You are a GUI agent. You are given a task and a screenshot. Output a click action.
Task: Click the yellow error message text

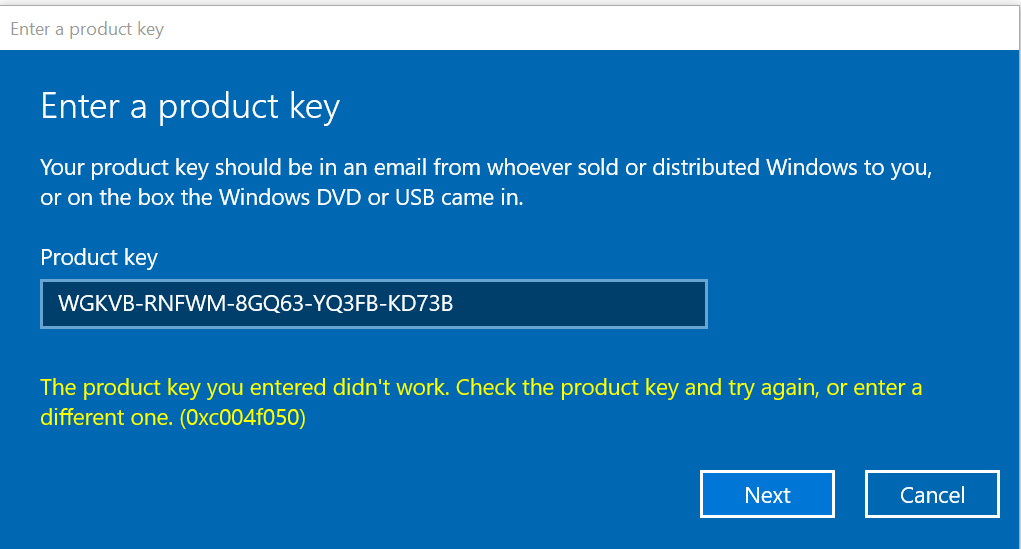(481, 402)
